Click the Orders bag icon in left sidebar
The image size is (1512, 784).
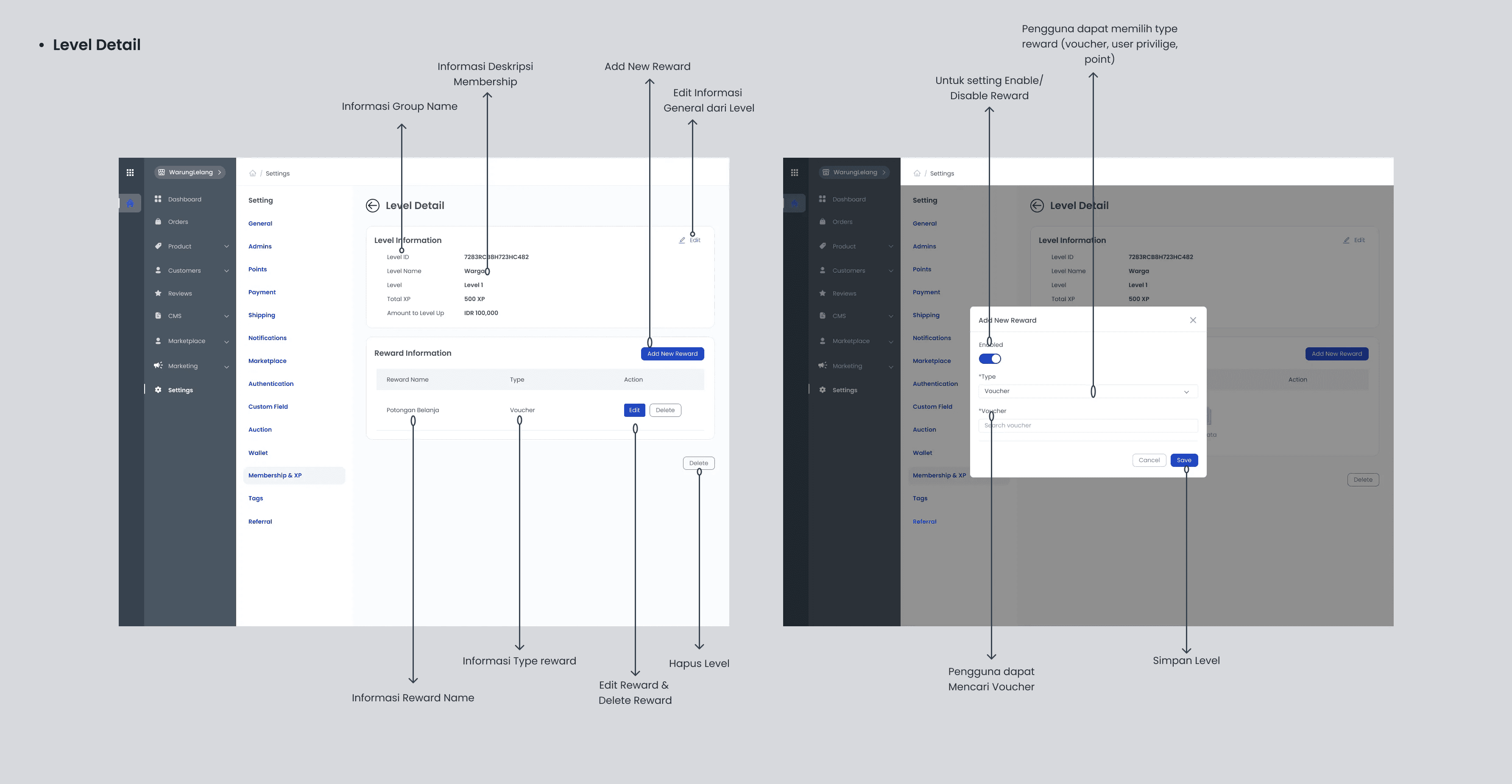158,222
